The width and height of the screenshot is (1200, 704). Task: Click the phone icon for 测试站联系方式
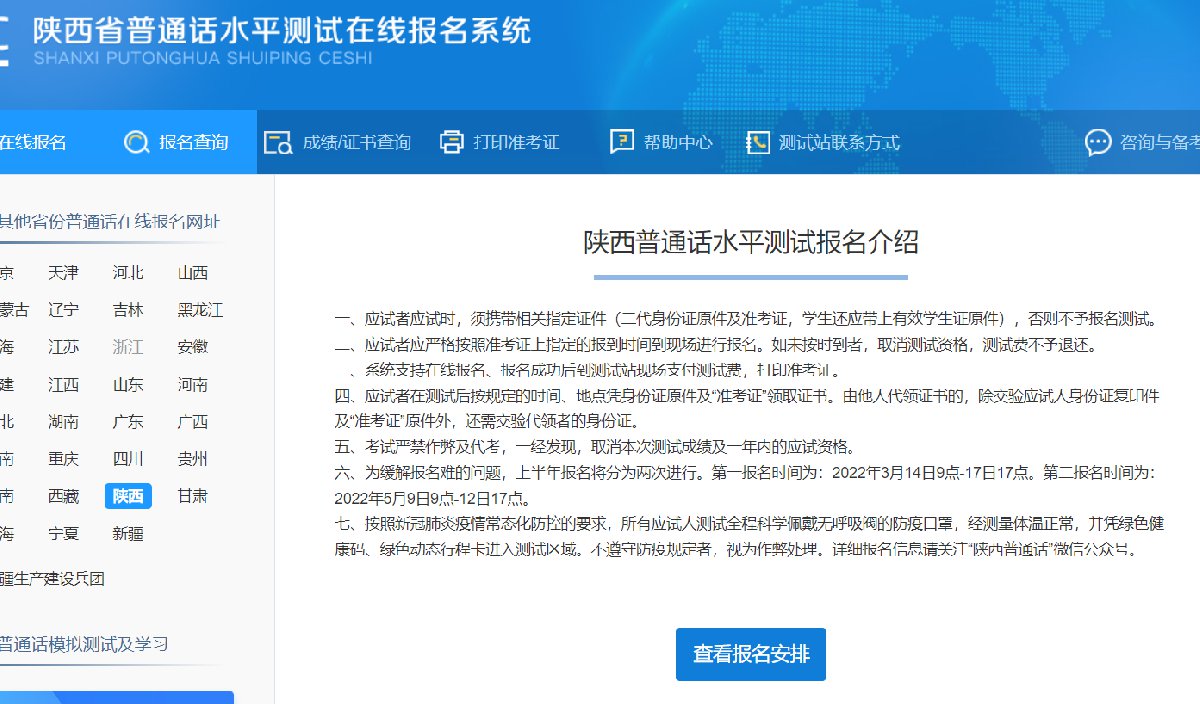tap(757, 142)
